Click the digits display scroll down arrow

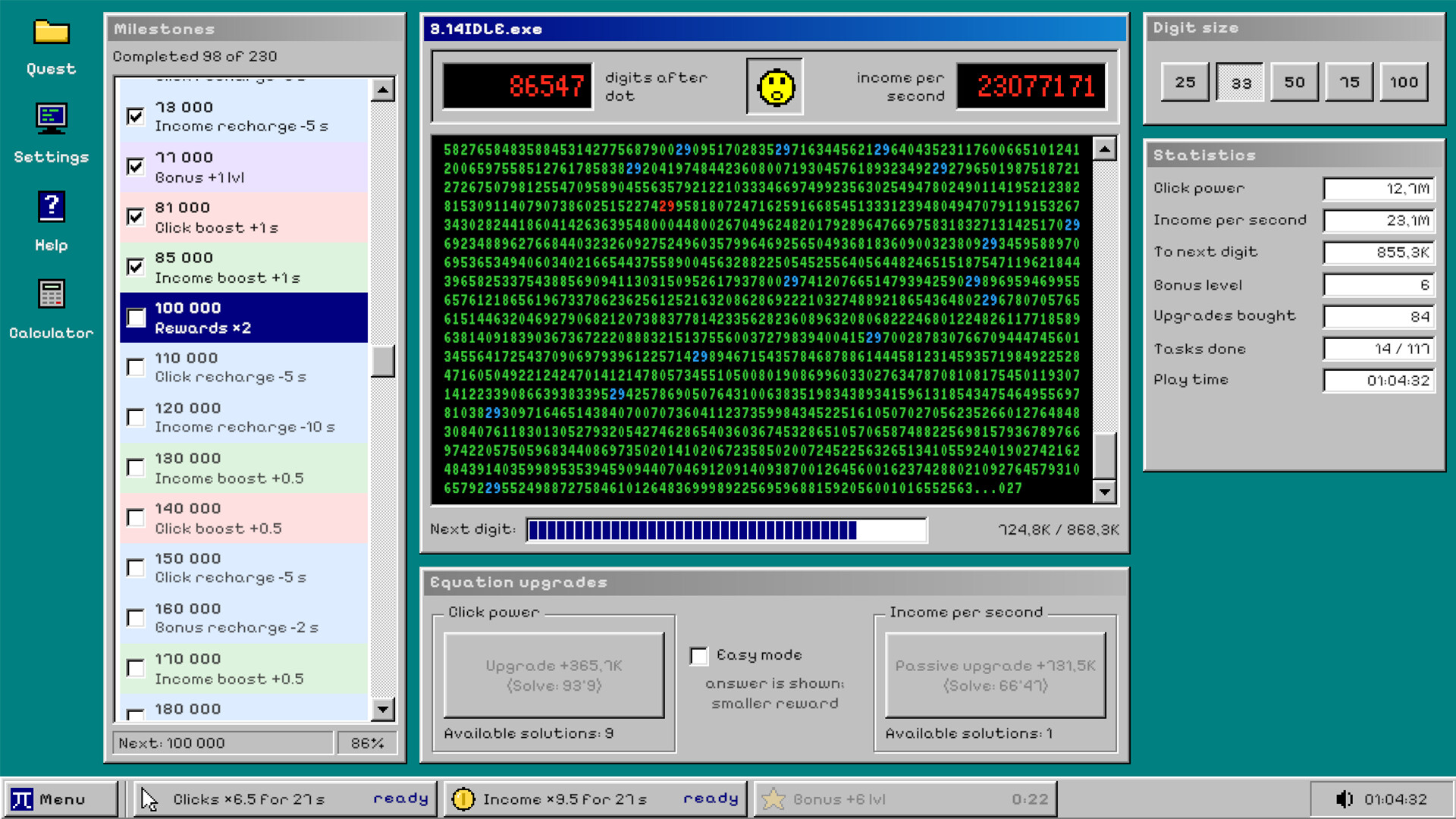point(1104,492)
